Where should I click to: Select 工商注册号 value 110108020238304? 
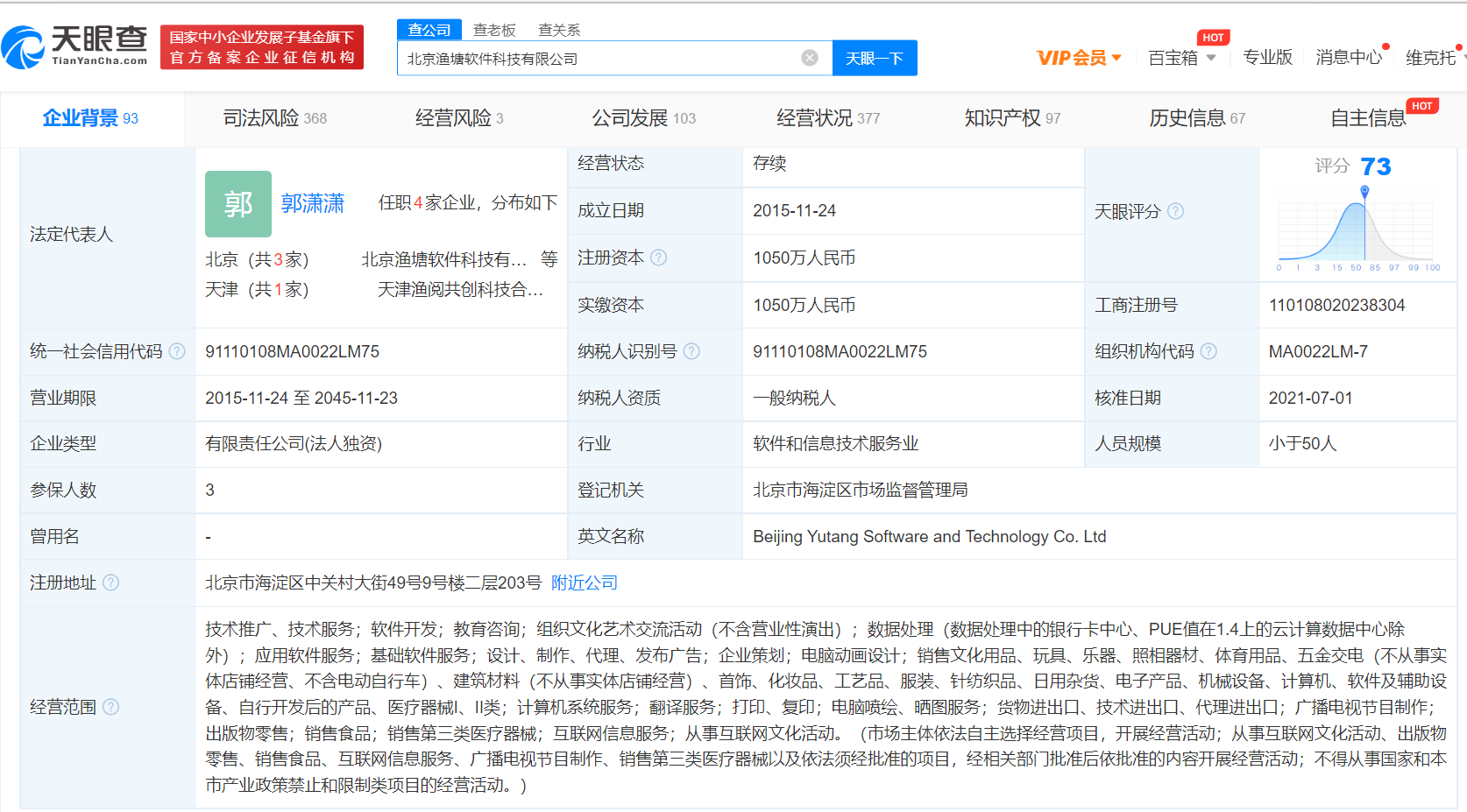[x=1336, y=305]
